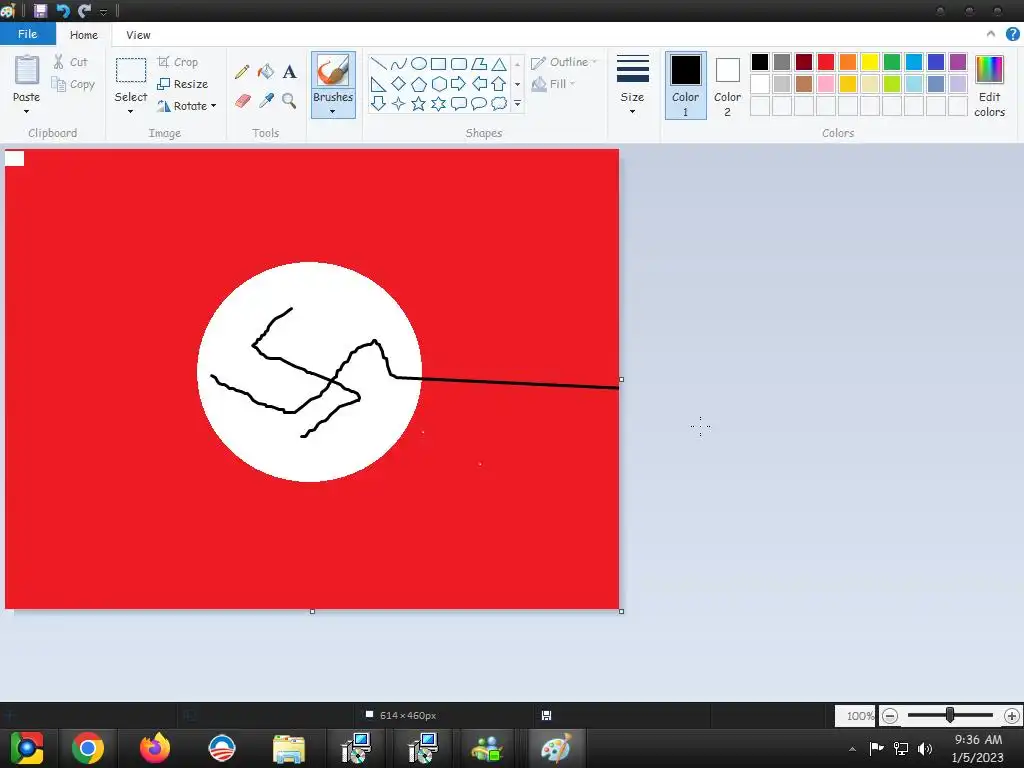Expand the Select options arrow
The height and width of the screenshot is (768, 1024).
[131, 112]
